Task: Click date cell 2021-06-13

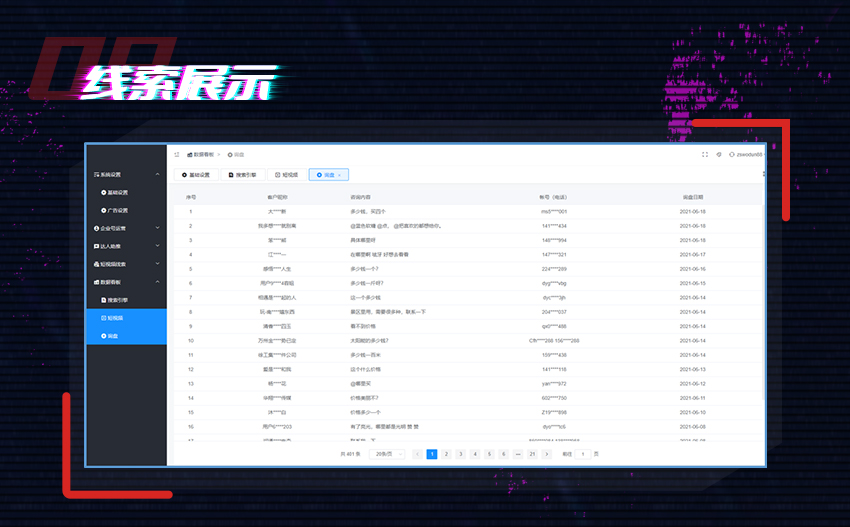Action: pyautogui.click(x=693, y=369)
